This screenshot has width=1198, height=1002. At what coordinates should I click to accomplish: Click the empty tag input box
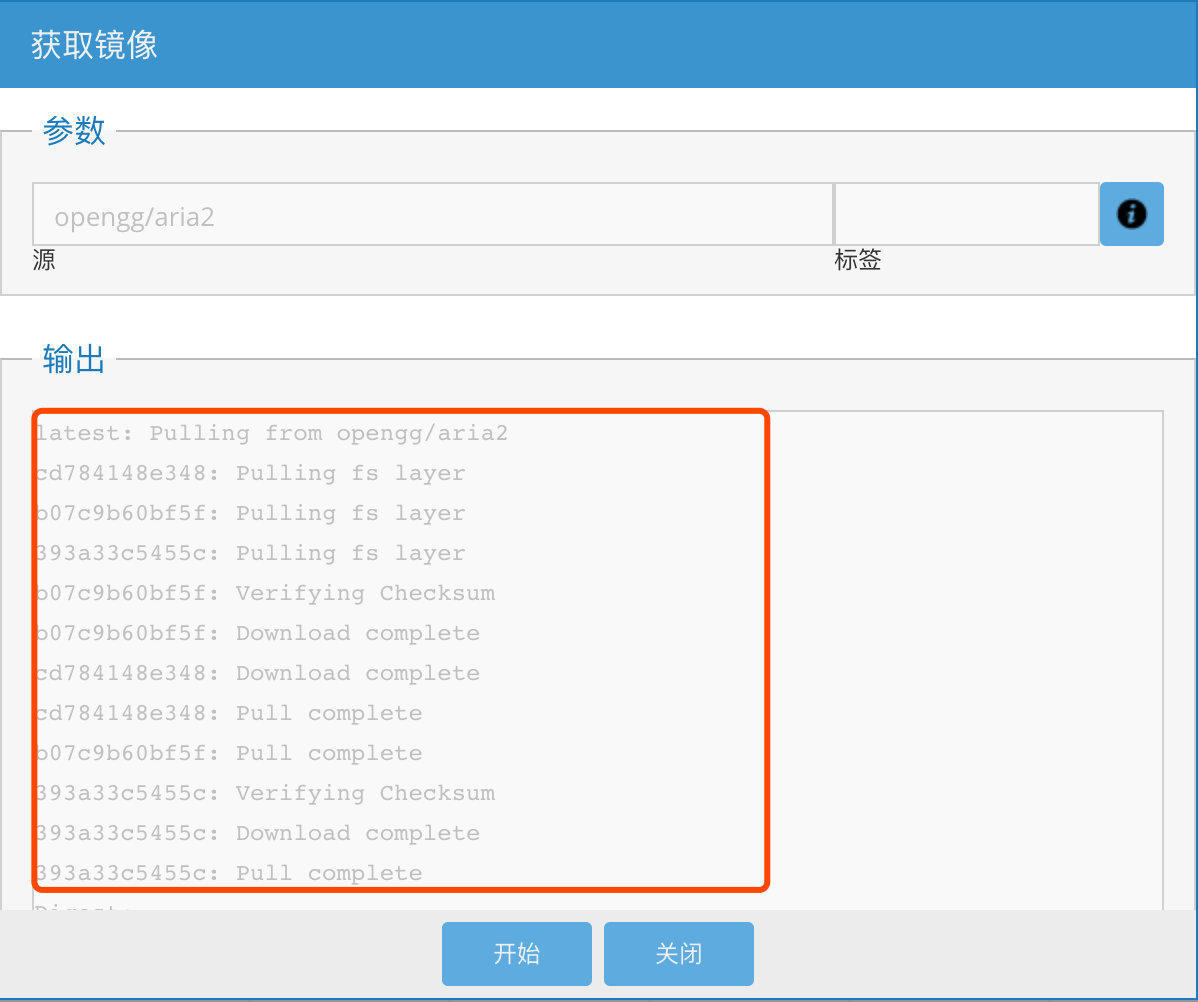click(x=965, y=214)
